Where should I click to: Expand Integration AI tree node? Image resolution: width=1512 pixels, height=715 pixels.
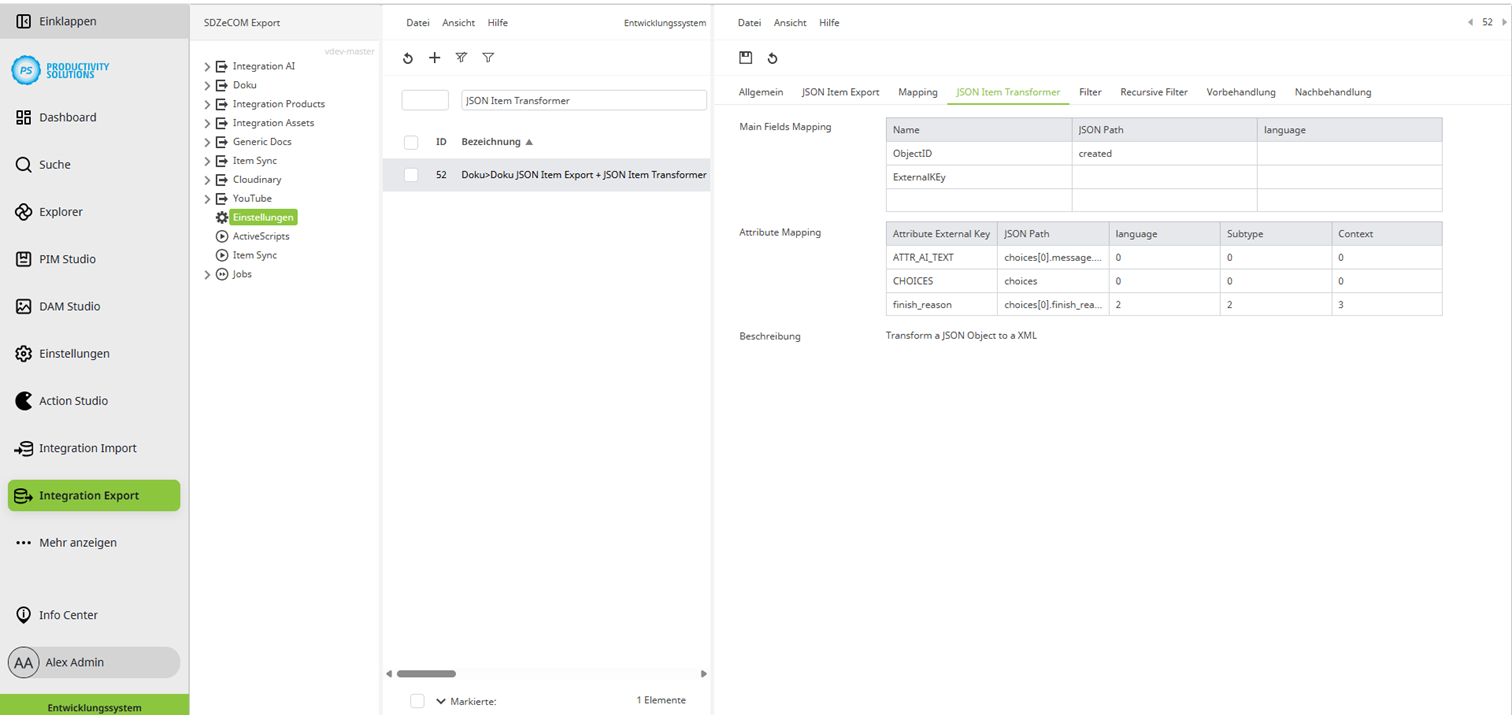coord(207,67)
